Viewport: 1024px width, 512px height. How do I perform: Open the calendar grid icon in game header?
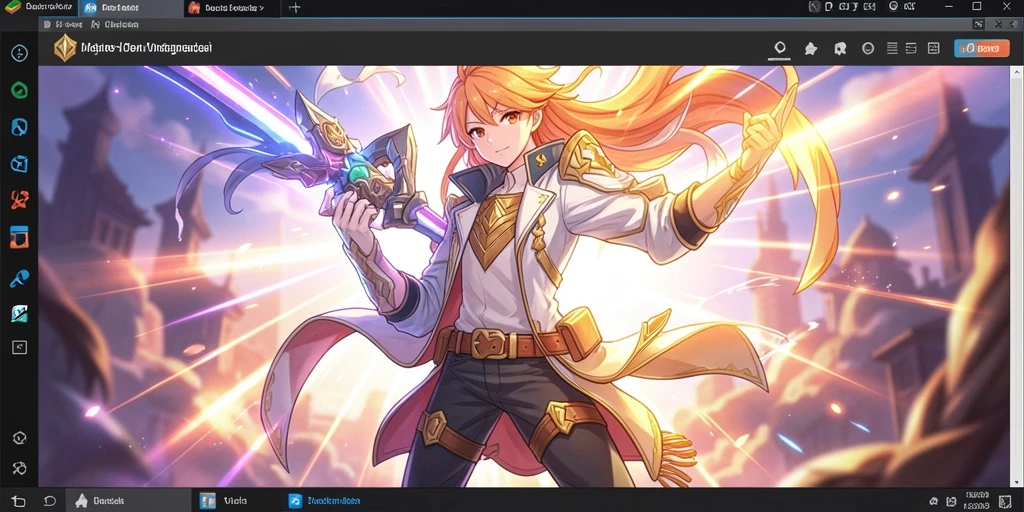[x=933, y=48]
